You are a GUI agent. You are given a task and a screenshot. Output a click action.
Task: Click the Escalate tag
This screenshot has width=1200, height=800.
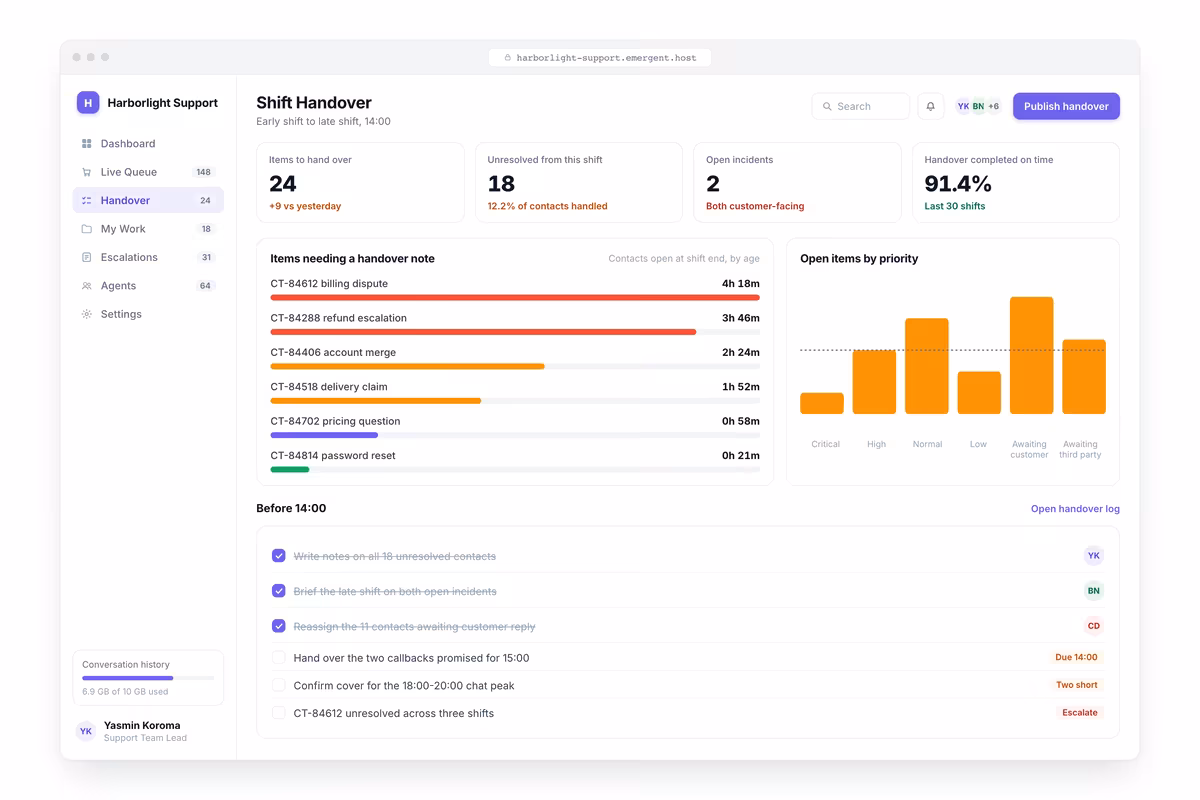click(1080, 713)
